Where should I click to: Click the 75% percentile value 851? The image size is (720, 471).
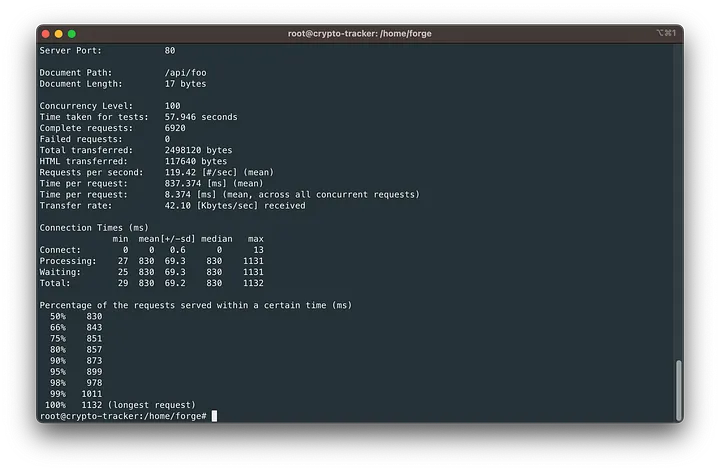(94, 338)
